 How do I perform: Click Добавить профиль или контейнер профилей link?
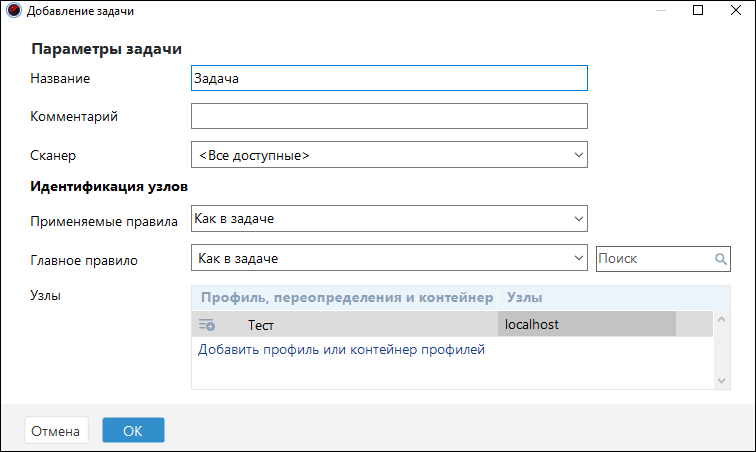tap(341, 349)
